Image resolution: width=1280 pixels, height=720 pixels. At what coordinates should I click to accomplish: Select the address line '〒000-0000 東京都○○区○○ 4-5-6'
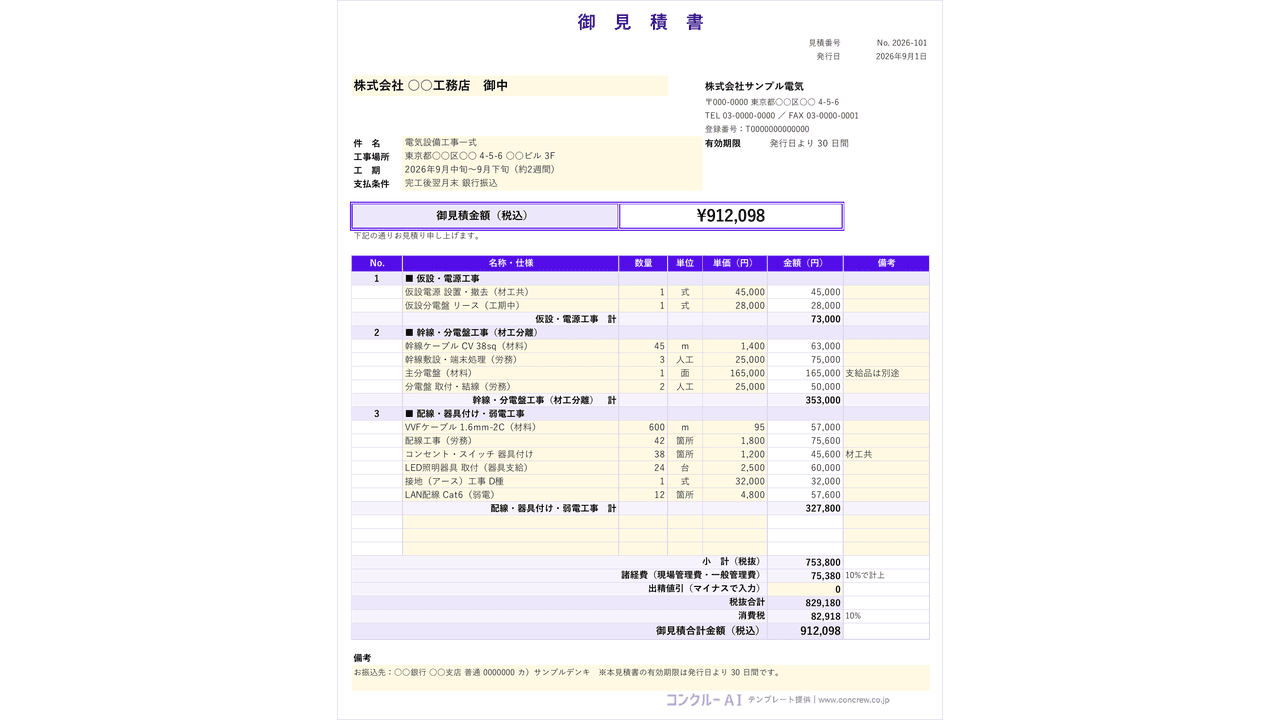click(x=772, y=102)
